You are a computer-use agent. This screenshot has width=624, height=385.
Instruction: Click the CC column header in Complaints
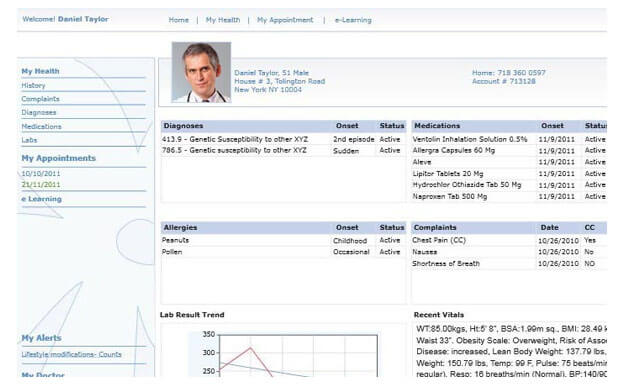coord(589,228)
